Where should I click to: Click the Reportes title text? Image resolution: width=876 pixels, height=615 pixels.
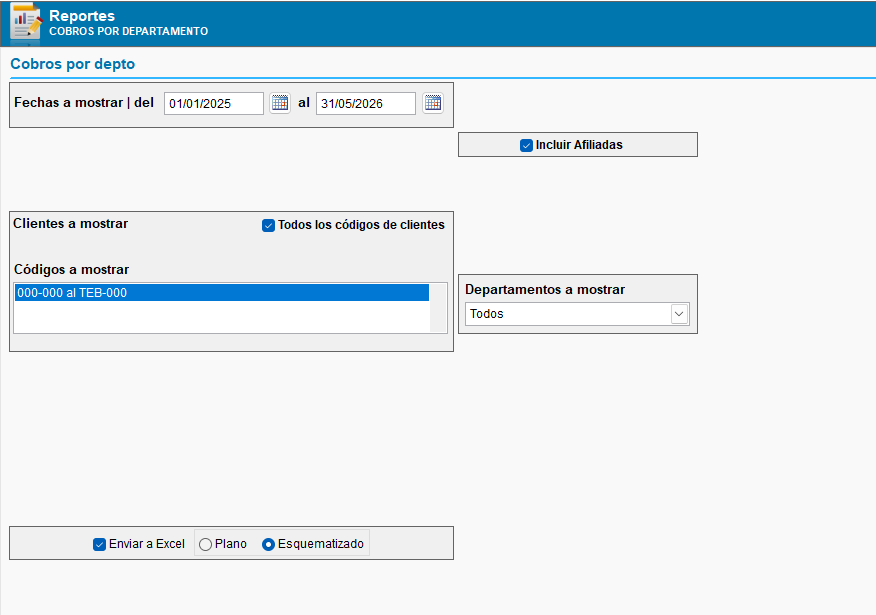82,16
